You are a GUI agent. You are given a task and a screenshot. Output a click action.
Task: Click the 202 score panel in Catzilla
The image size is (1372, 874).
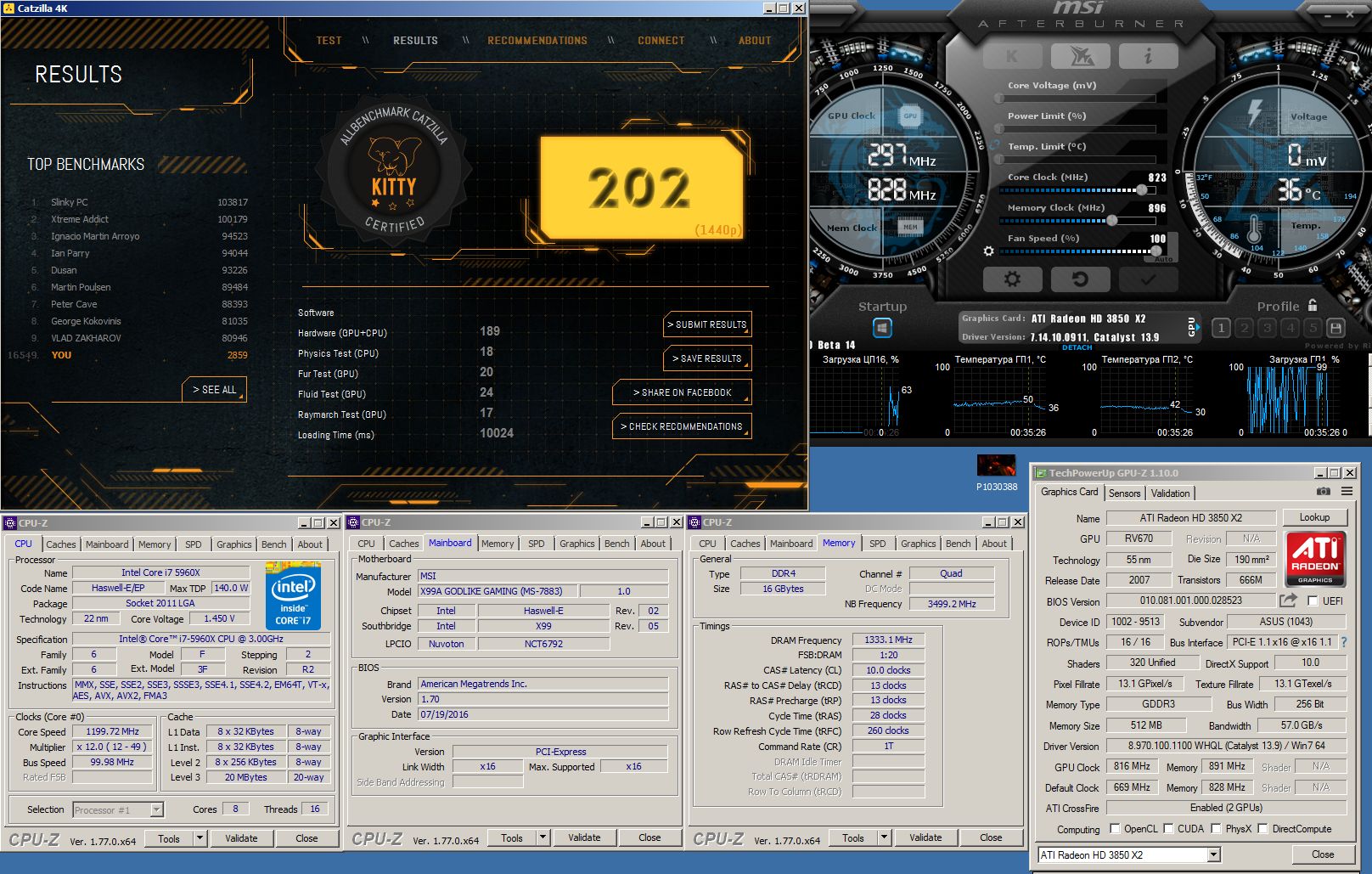(643, 188)
